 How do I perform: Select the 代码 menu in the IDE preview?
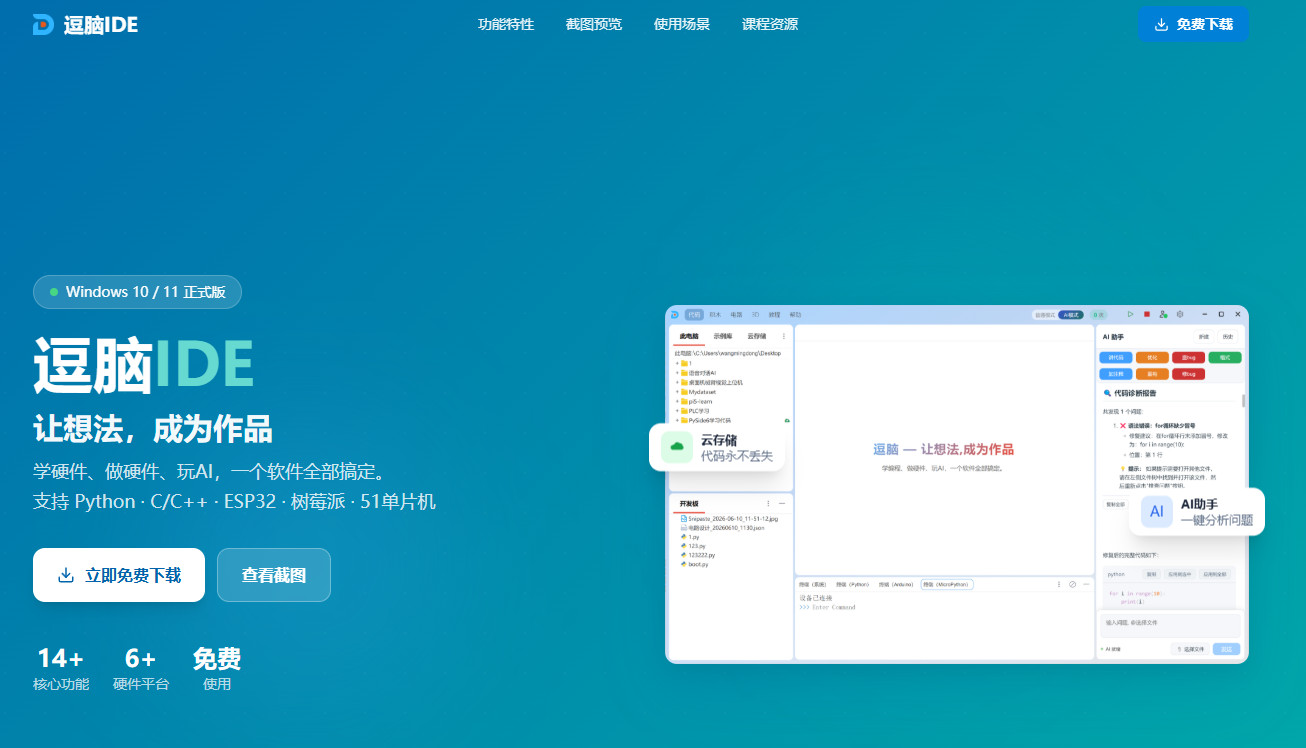694,314
